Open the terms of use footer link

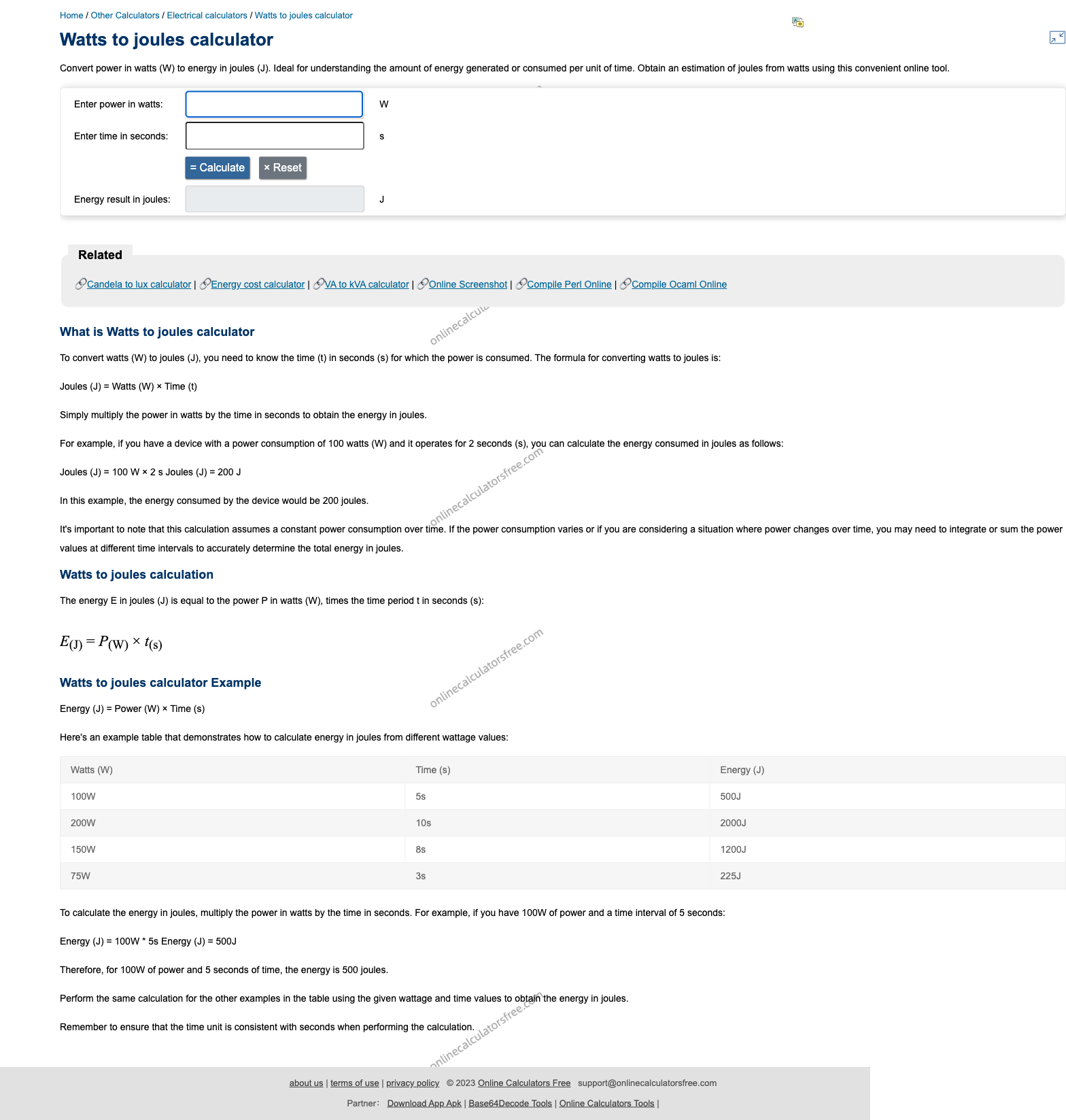[x=355, y=1083]
